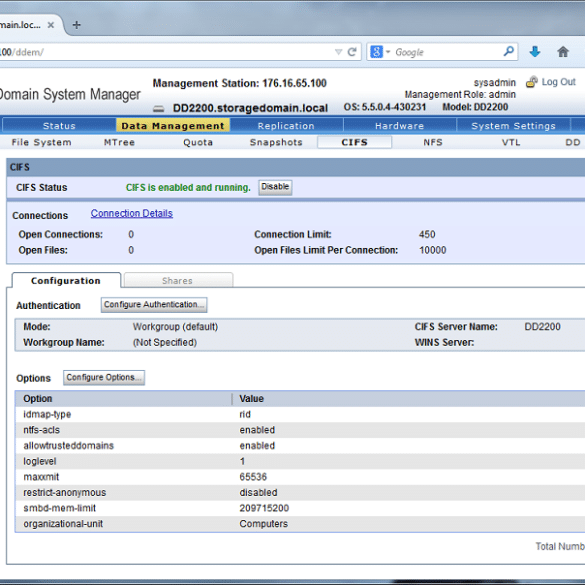Select the ntfs-acls option row
The image size is (585, 585).
tap(300, 430)
